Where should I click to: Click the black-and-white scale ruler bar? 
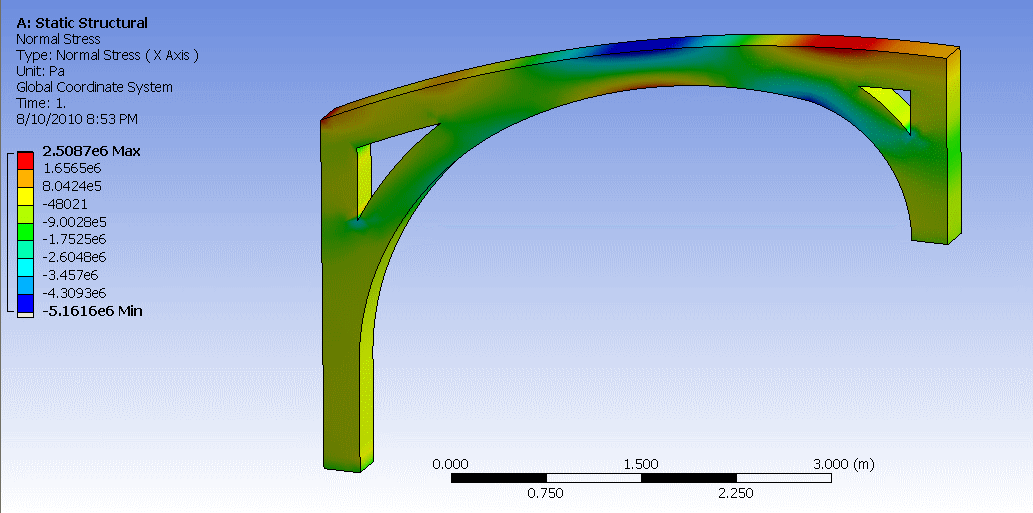click(641, 477)
